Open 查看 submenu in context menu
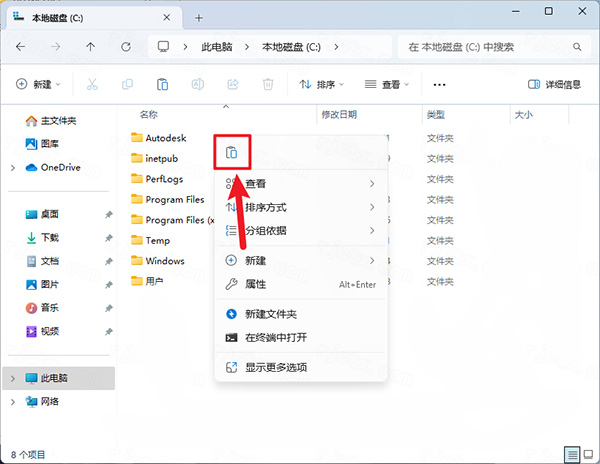The width and height of the screenshot is (600, 464). coord(301,184)
